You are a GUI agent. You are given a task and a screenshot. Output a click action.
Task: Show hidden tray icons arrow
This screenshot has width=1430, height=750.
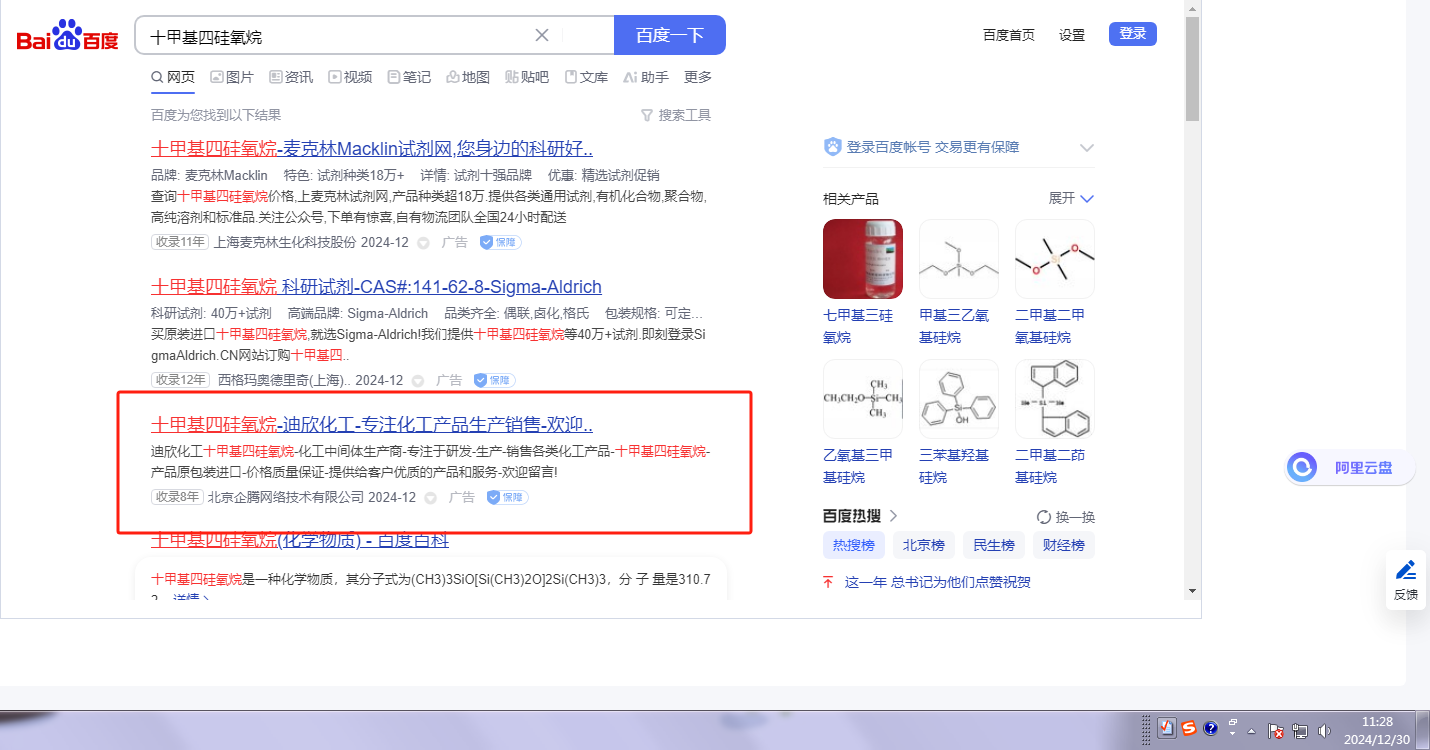(x=1251, y=731)
